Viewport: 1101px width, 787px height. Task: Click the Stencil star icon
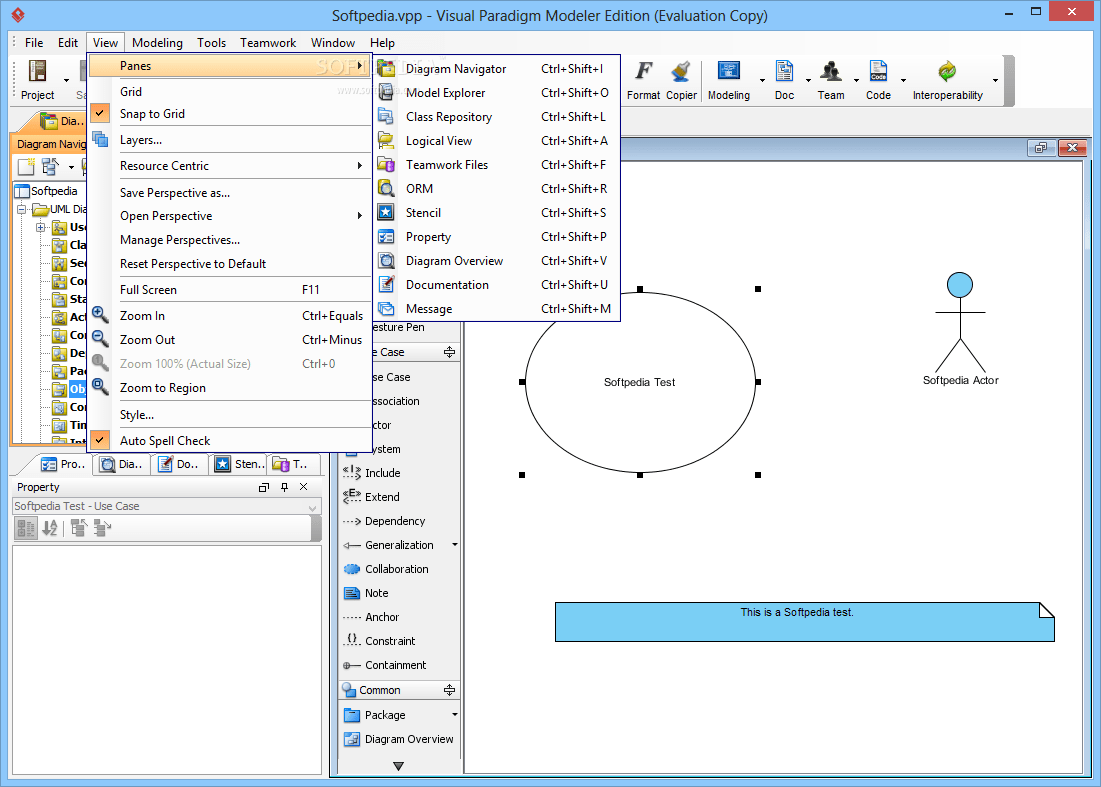385,212
